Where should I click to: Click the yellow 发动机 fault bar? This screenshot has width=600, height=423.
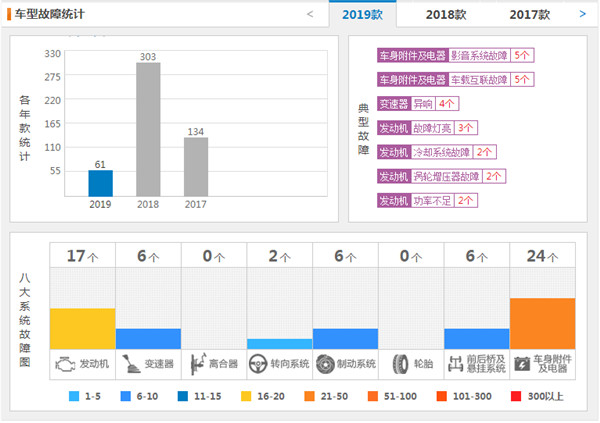[83, 329]
